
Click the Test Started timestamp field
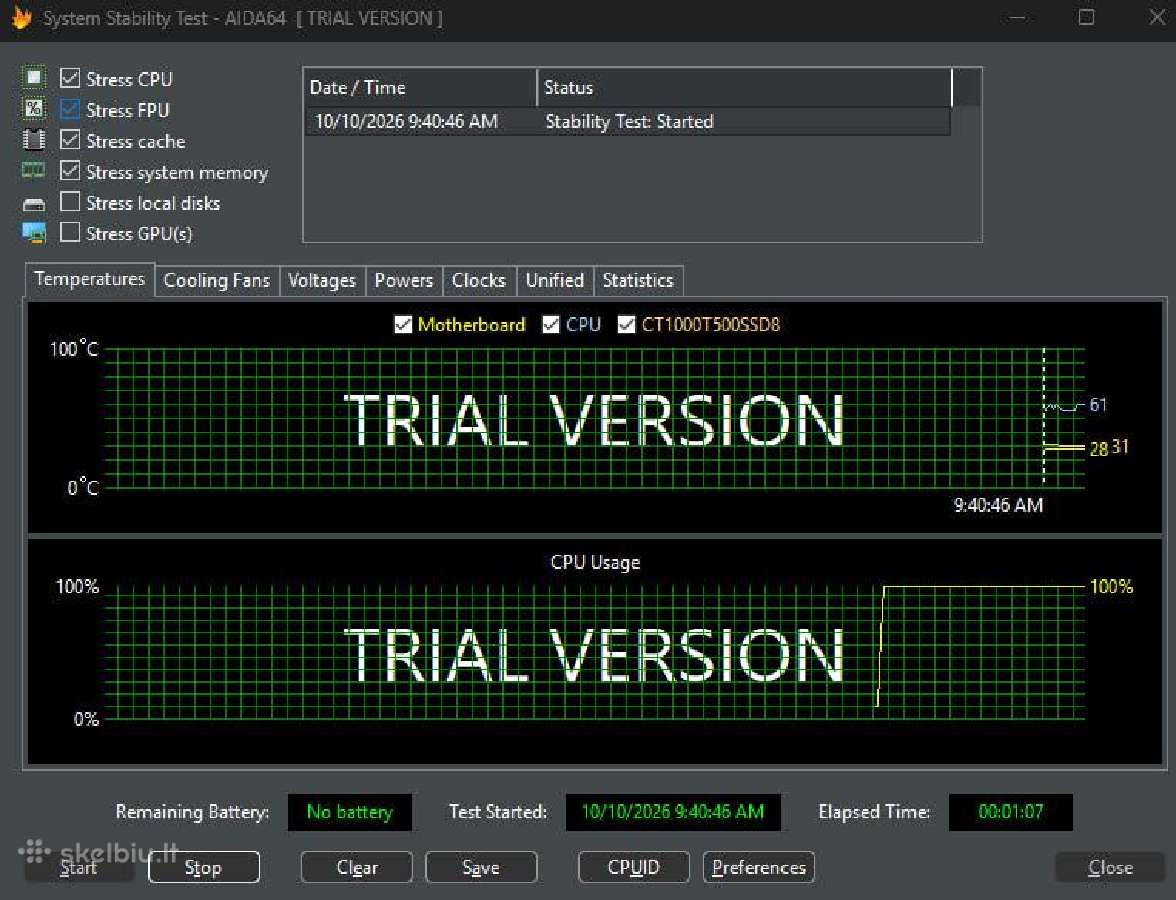tap(673, 812)
